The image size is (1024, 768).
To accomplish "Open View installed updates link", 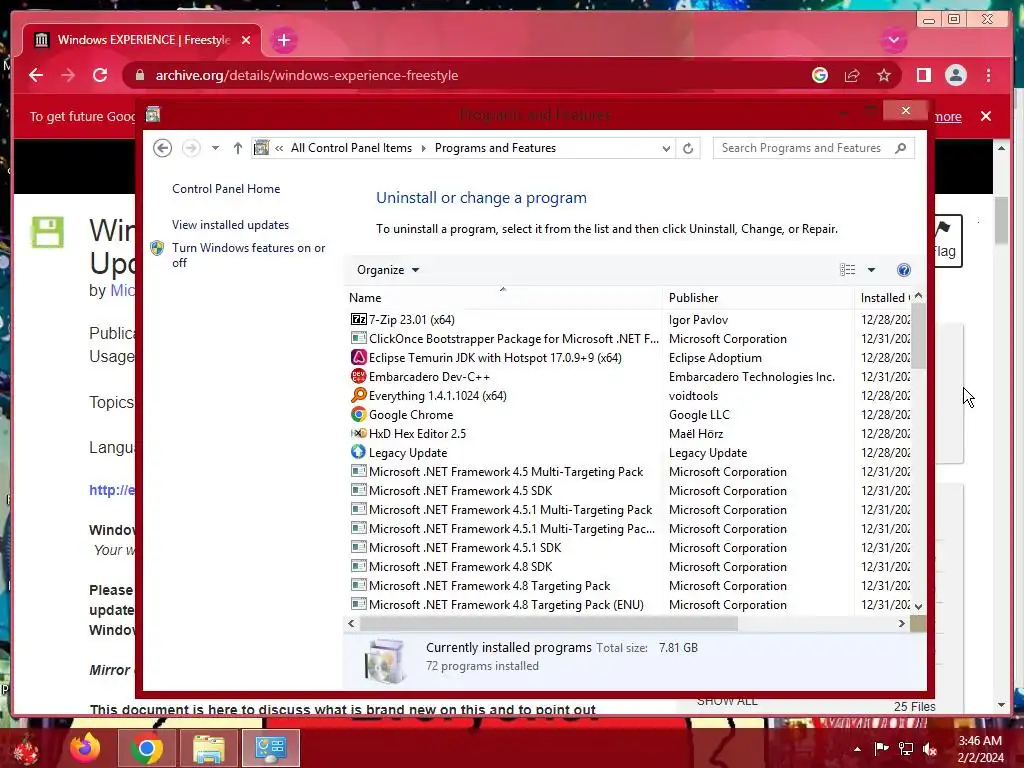I will tap(231, 225).
